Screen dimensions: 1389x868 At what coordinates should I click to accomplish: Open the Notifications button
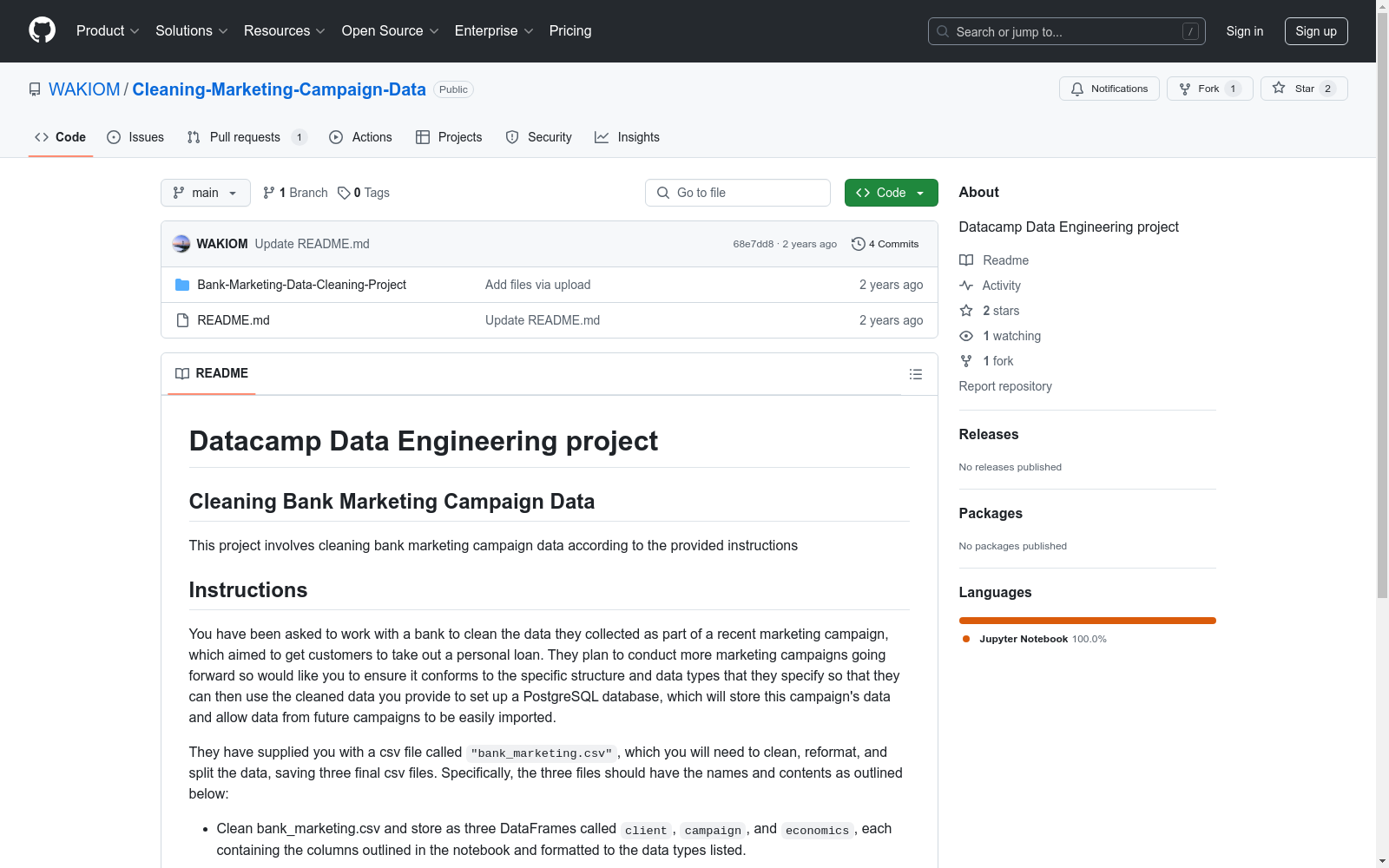pyautogui.click(x=1109, y=89)
